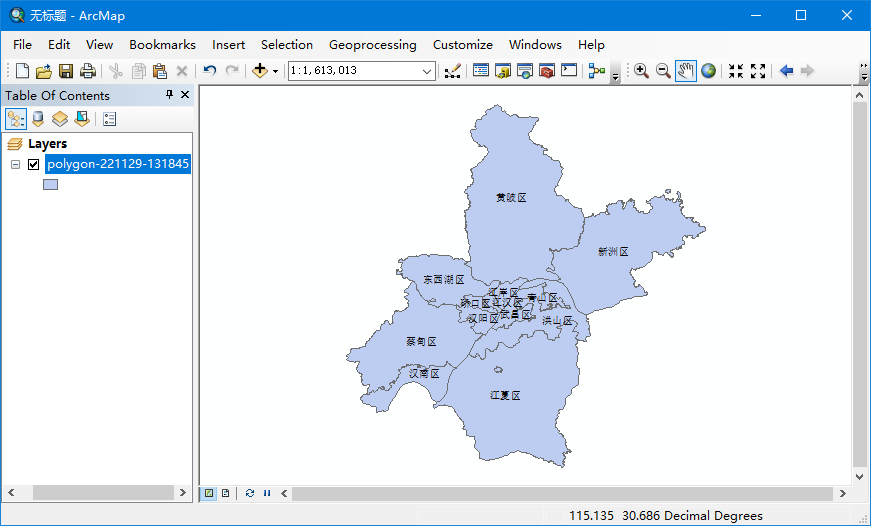Click the Pause Drawing button
This screenshot has height=526, width=871.
tap(267, 493)
